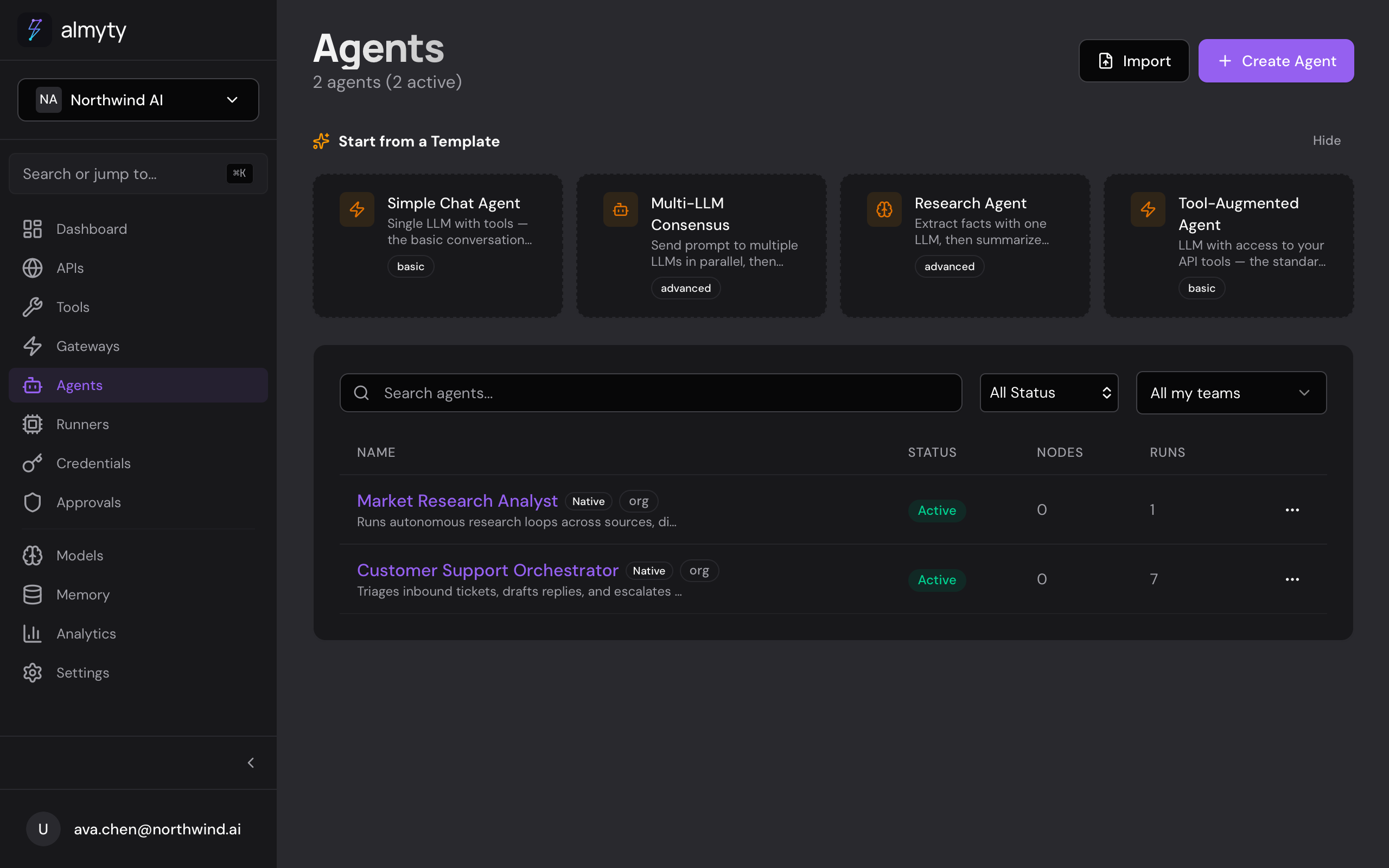
Task: Click the Credentials key icon
Action: (x=33, y=463)
